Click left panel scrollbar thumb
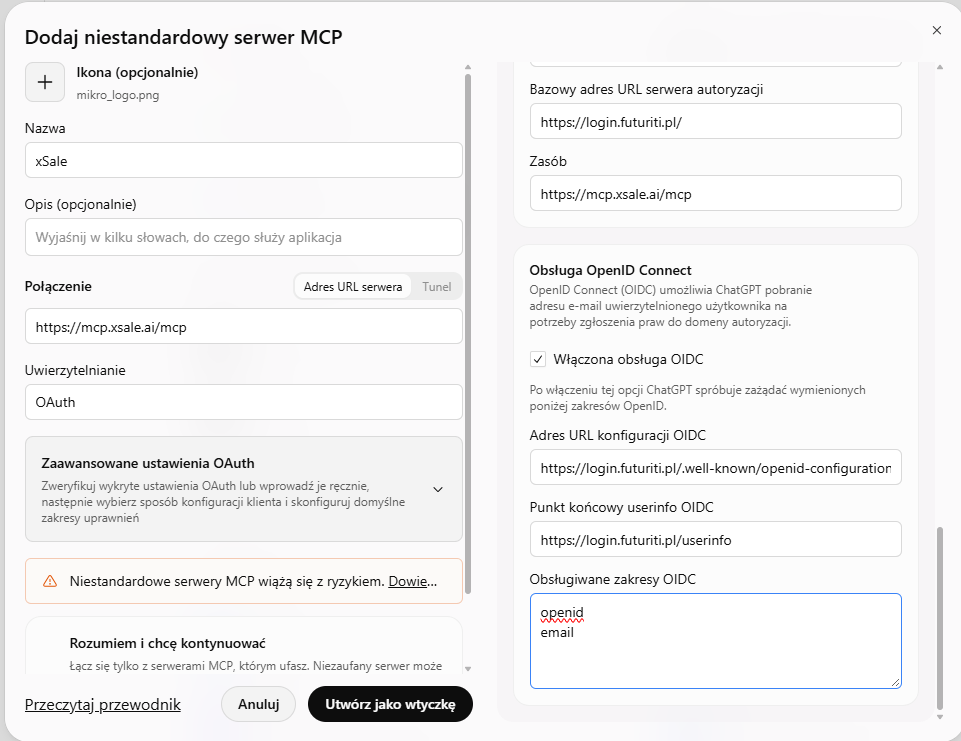The height and width of the screenshot is (741, 961). click(468, 334)
